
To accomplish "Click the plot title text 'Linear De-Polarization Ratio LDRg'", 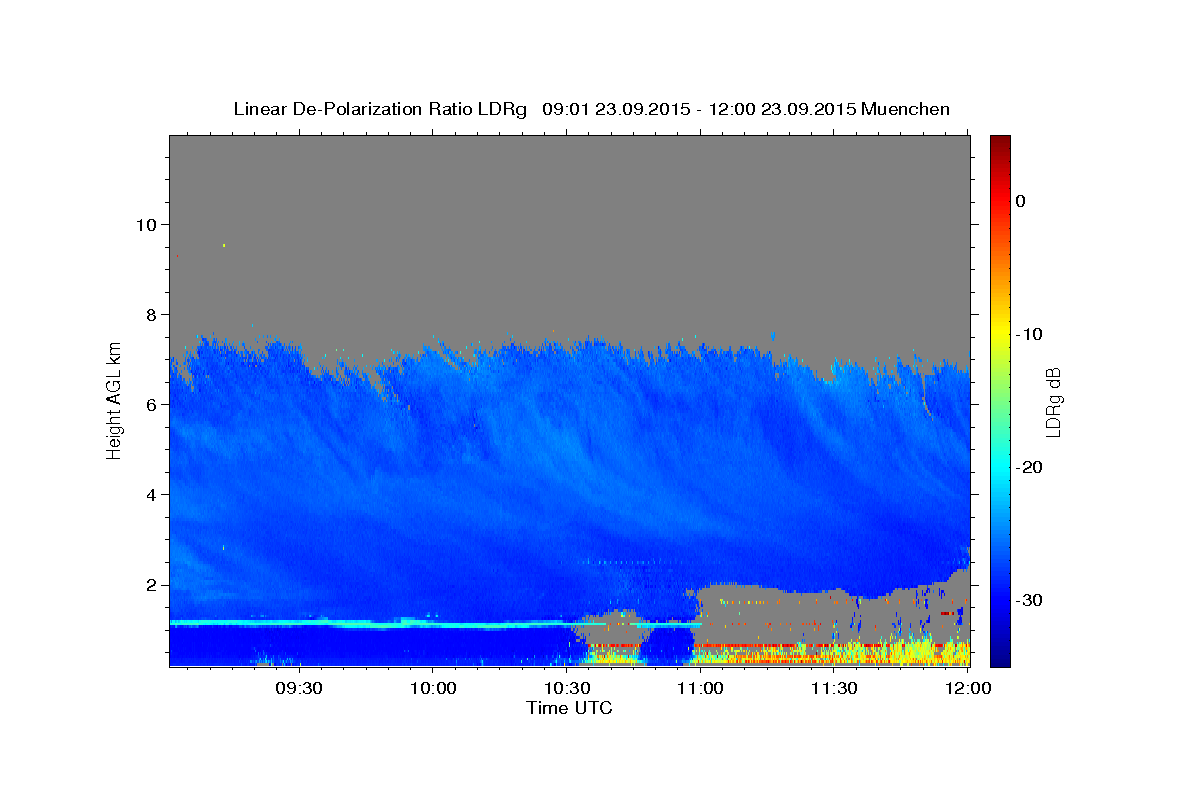I will (380, 109).
